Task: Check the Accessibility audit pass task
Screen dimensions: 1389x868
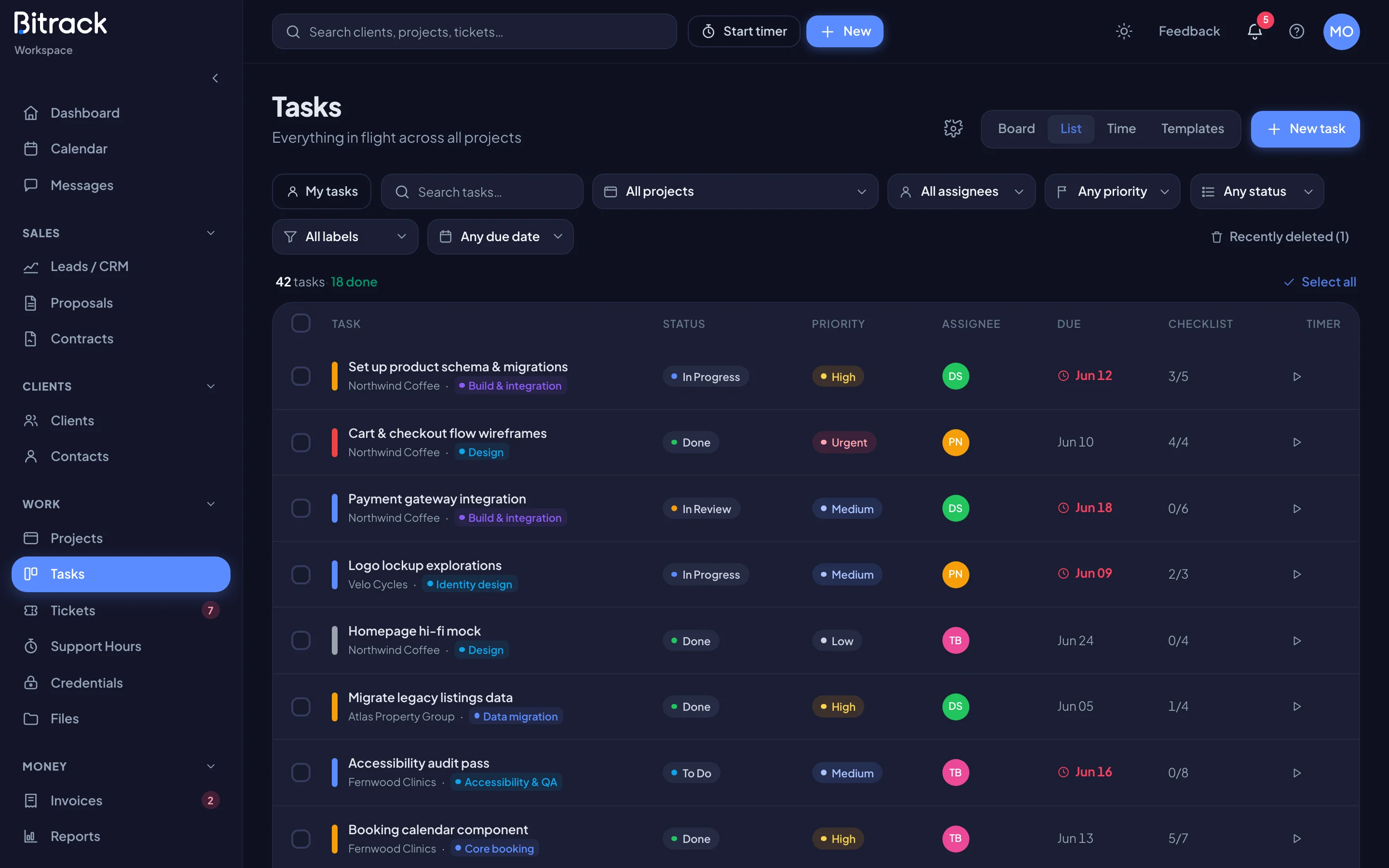Action: coord(301,773)
